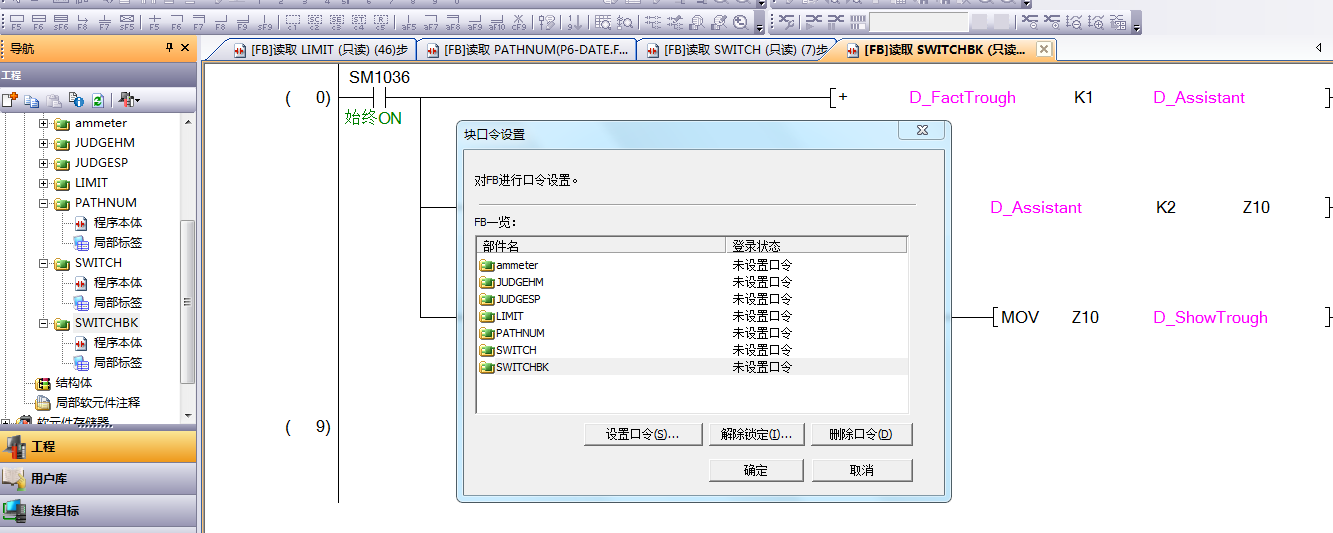Click the new item icon in project toolbar
This screenshot has height=533, width=1333.
(x=10, y=100)
